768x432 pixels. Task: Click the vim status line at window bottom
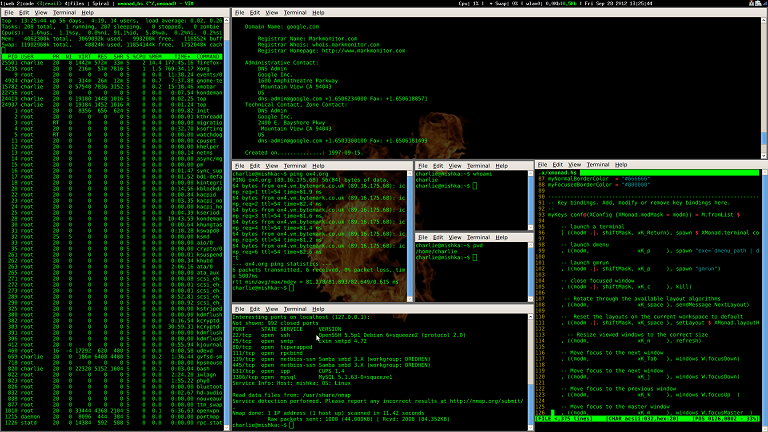[648, 419]
